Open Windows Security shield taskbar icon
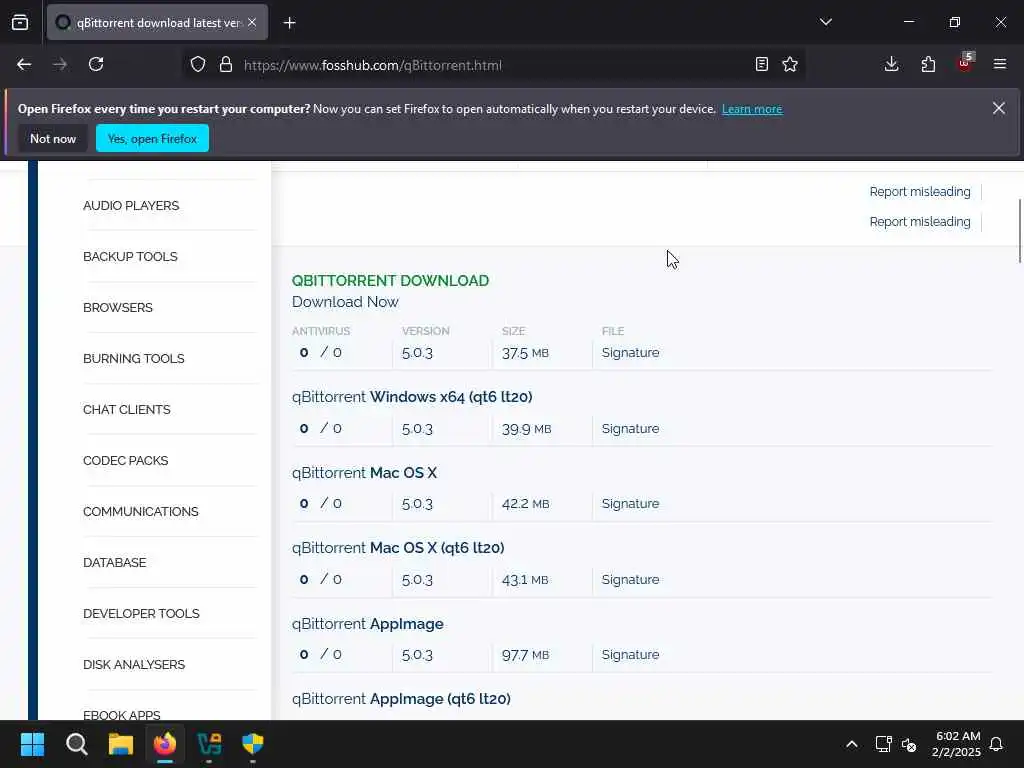1024x768 pixels. (253, 744)
